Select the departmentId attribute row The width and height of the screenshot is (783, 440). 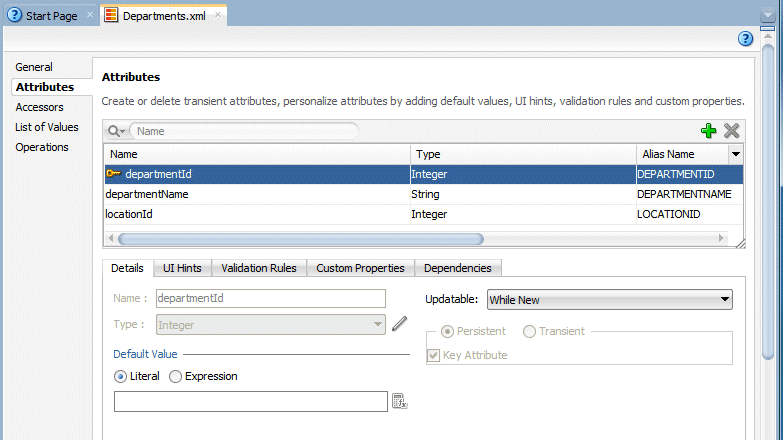(x=423, y=174)
